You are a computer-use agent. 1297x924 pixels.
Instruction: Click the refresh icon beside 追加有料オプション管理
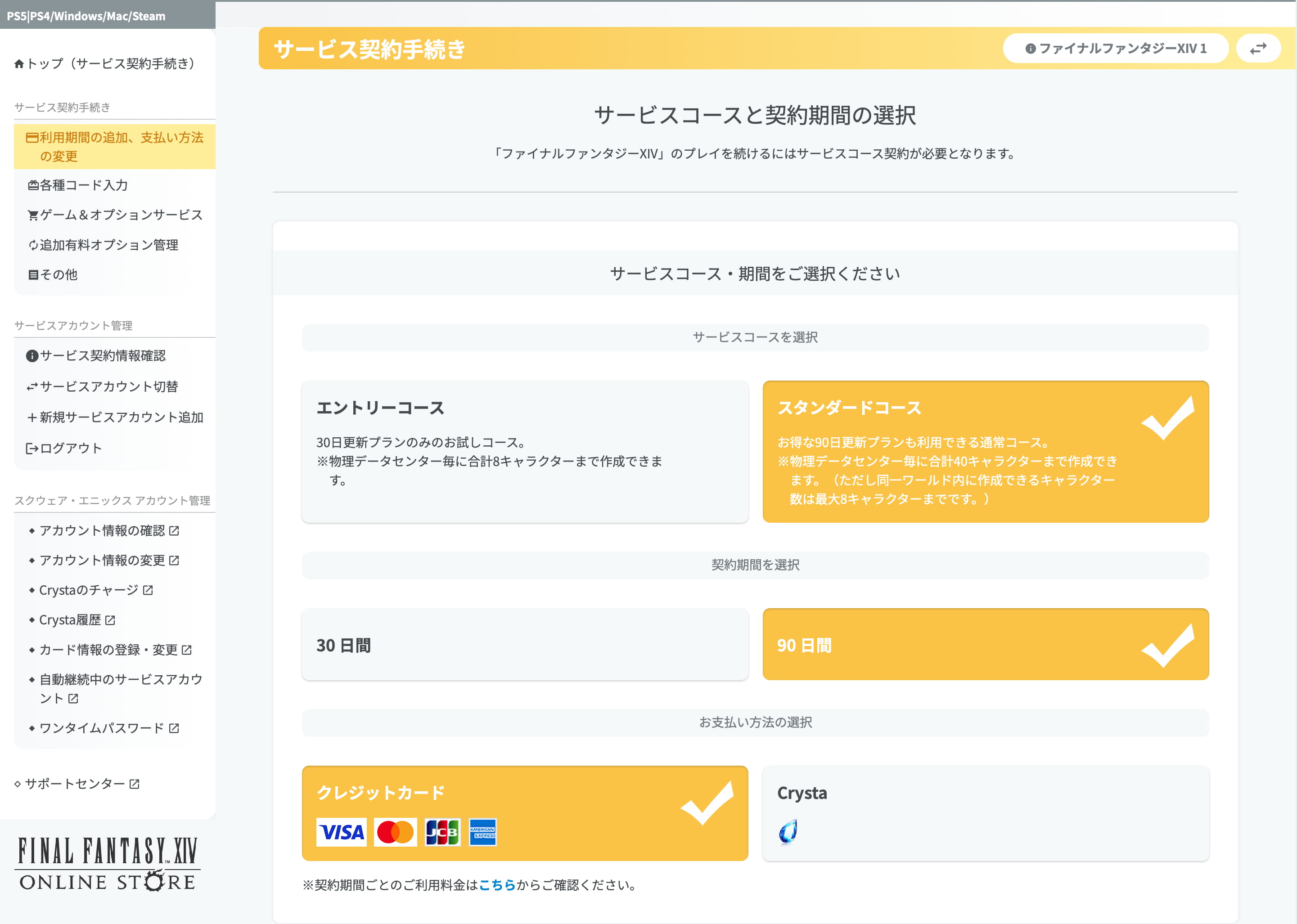coord(33,245)
